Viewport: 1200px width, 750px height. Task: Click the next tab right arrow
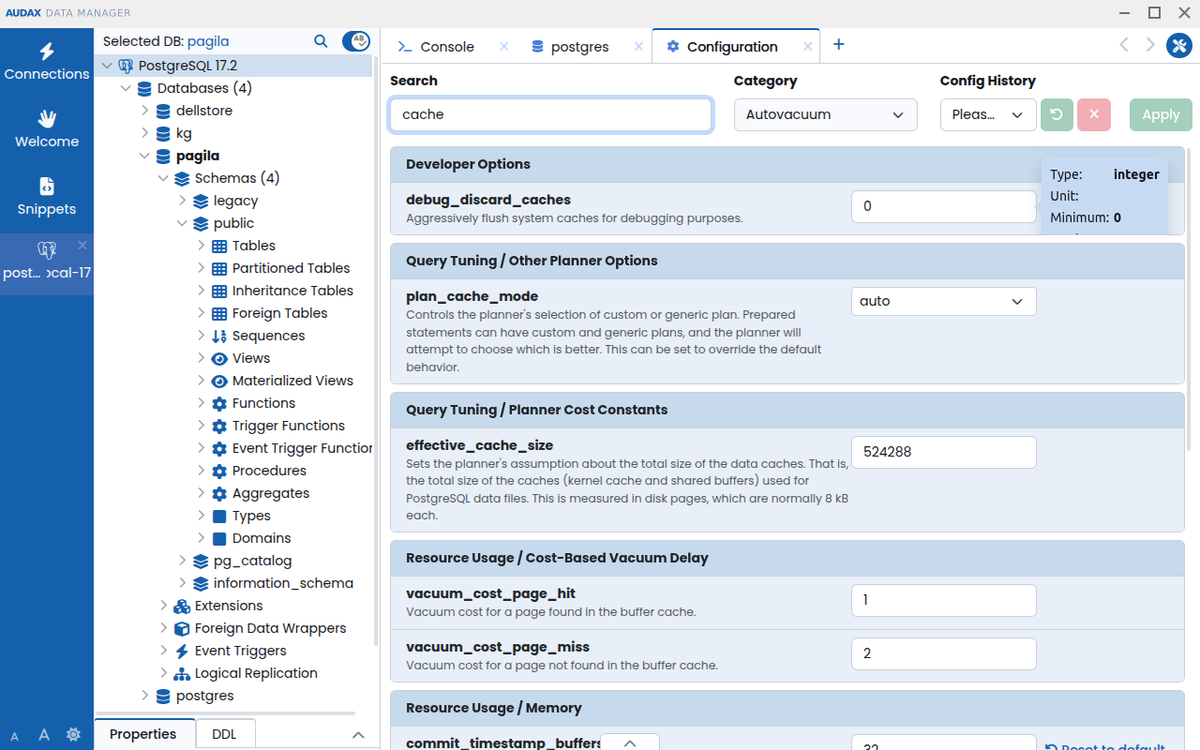pyautogui.click(x=1150, y=45)
